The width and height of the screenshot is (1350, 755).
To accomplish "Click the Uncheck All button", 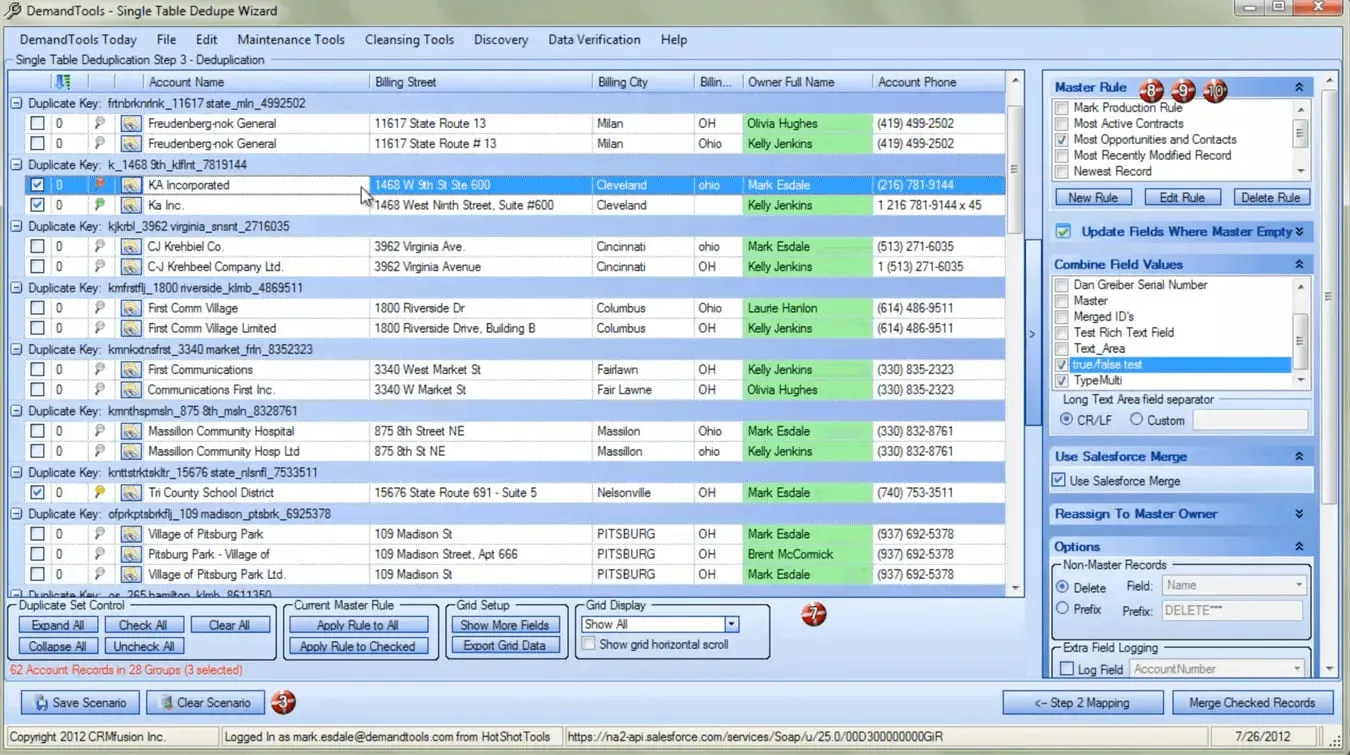I will pos(143,646).
